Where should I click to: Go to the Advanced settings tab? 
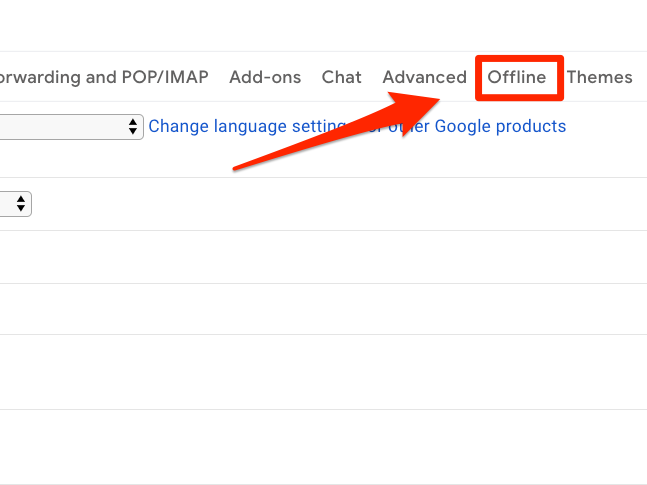[424, 77]
